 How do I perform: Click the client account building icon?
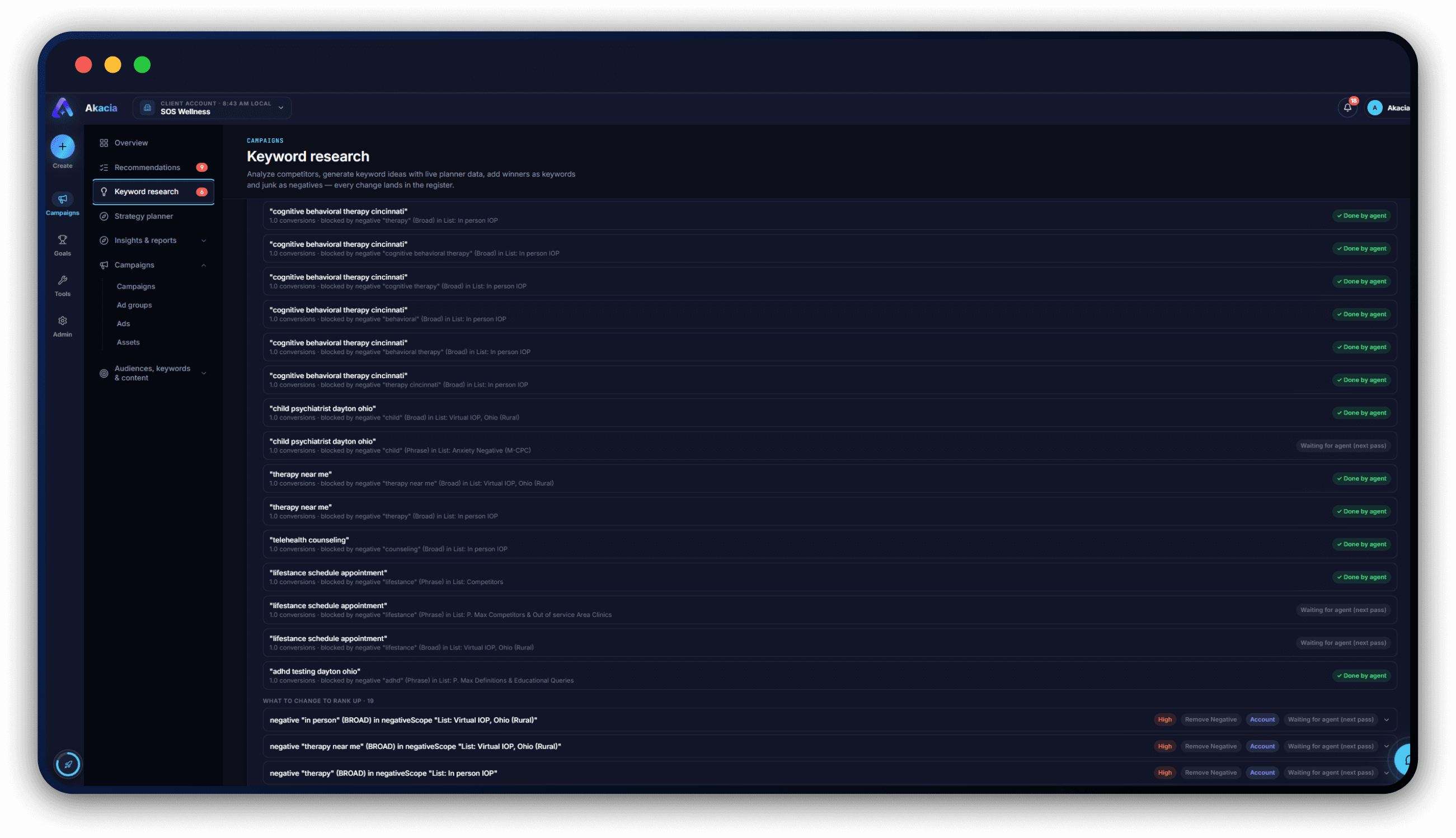(x=147, y=107)
